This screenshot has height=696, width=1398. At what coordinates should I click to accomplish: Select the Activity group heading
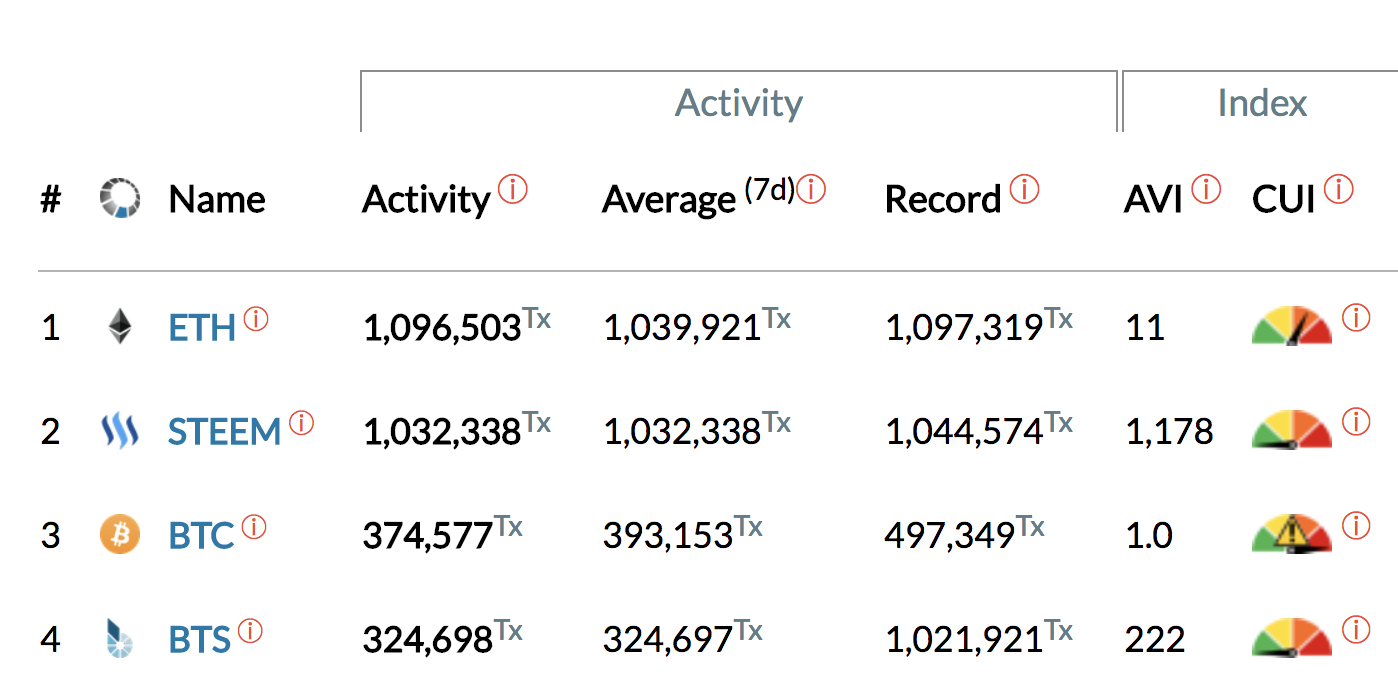pos(739,103)
